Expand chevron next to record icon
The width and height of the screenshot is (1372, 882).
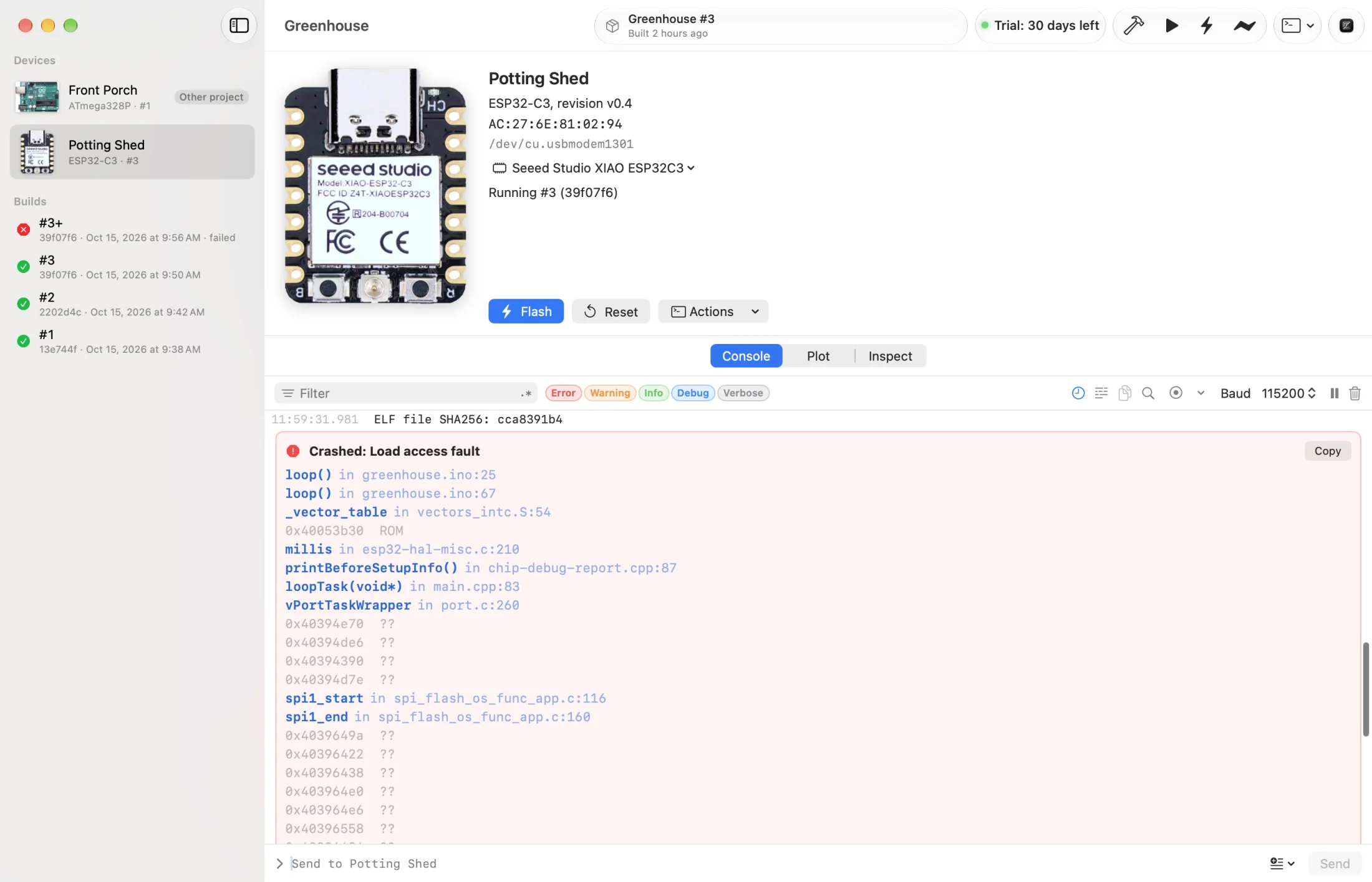click(1200, 393)
